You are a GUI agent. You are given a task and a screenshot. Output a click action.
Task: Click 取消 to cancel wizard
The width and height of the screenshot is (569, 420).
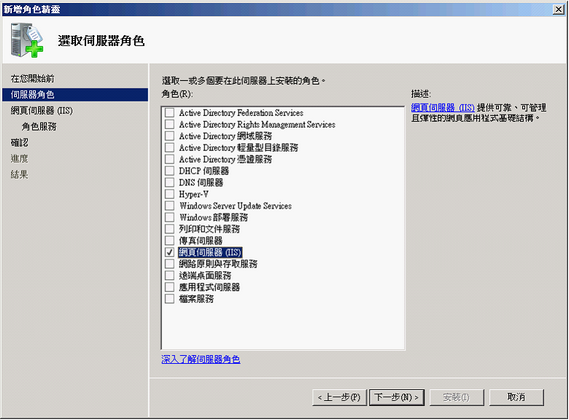[x=516, y=397]
